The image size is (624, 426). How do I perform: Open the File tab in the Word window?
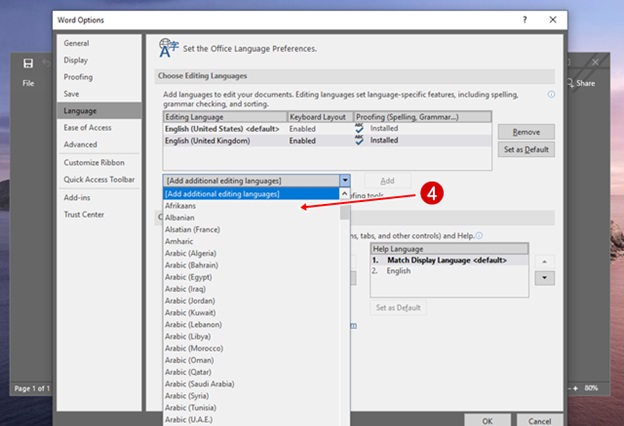pos(28,83)
